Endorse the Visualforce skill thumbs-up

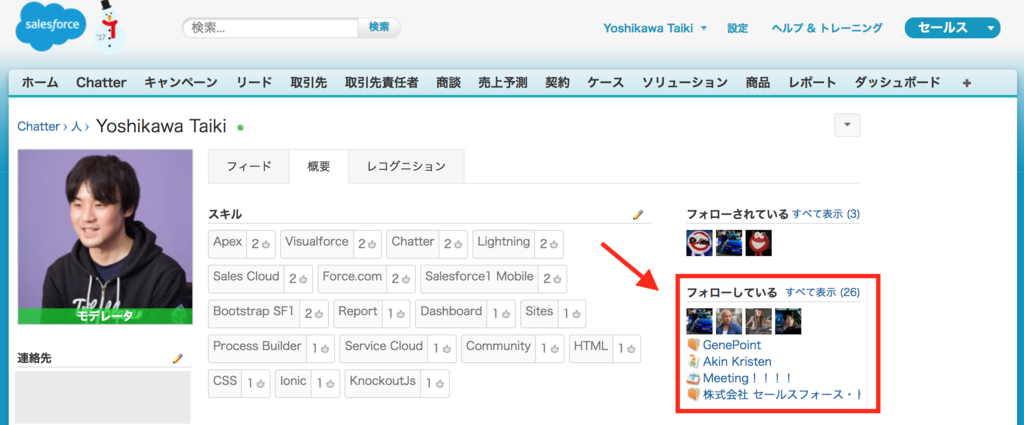tap(371, 244)
